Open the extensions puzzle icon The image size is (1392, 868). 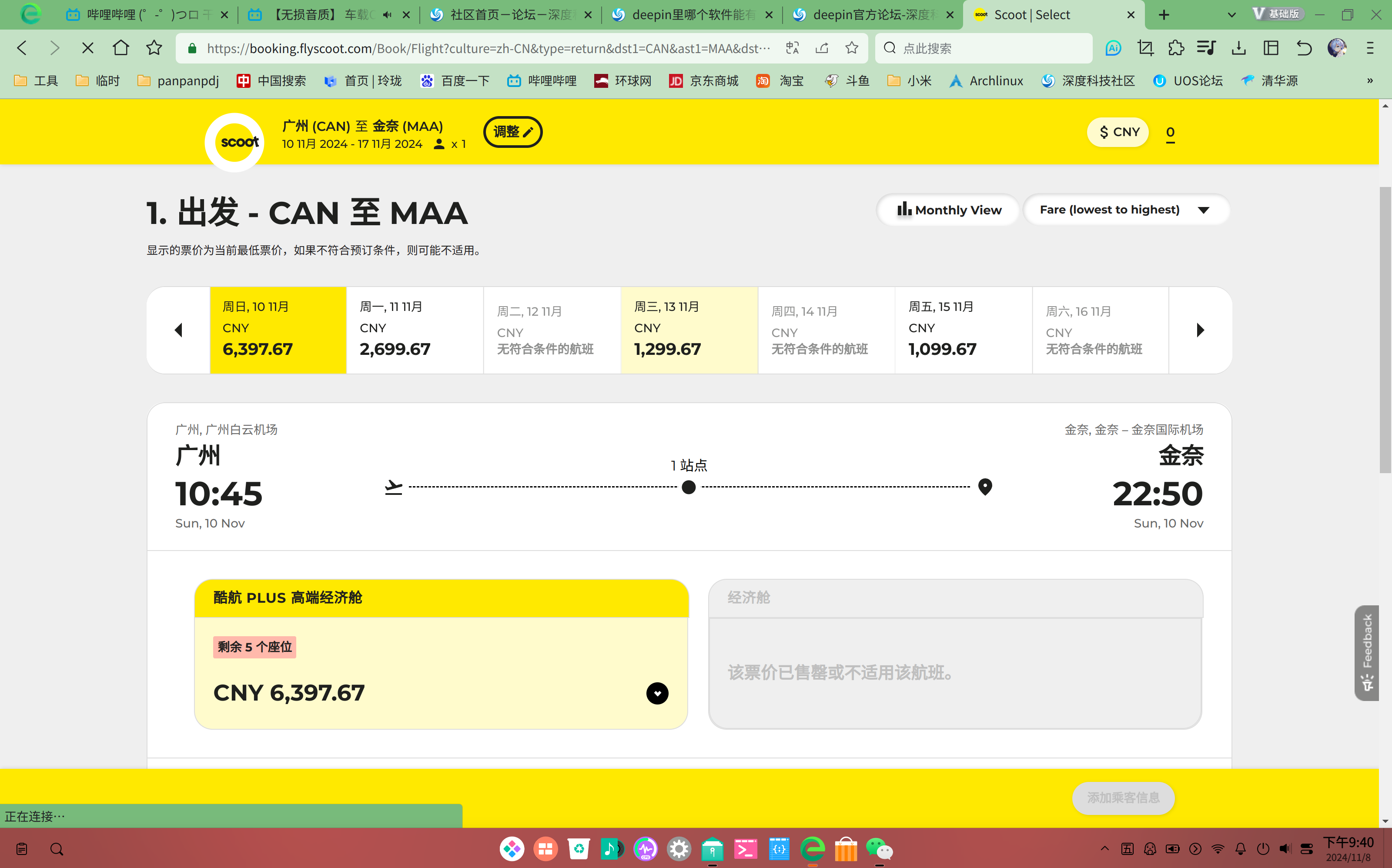tap(1176, 48)
